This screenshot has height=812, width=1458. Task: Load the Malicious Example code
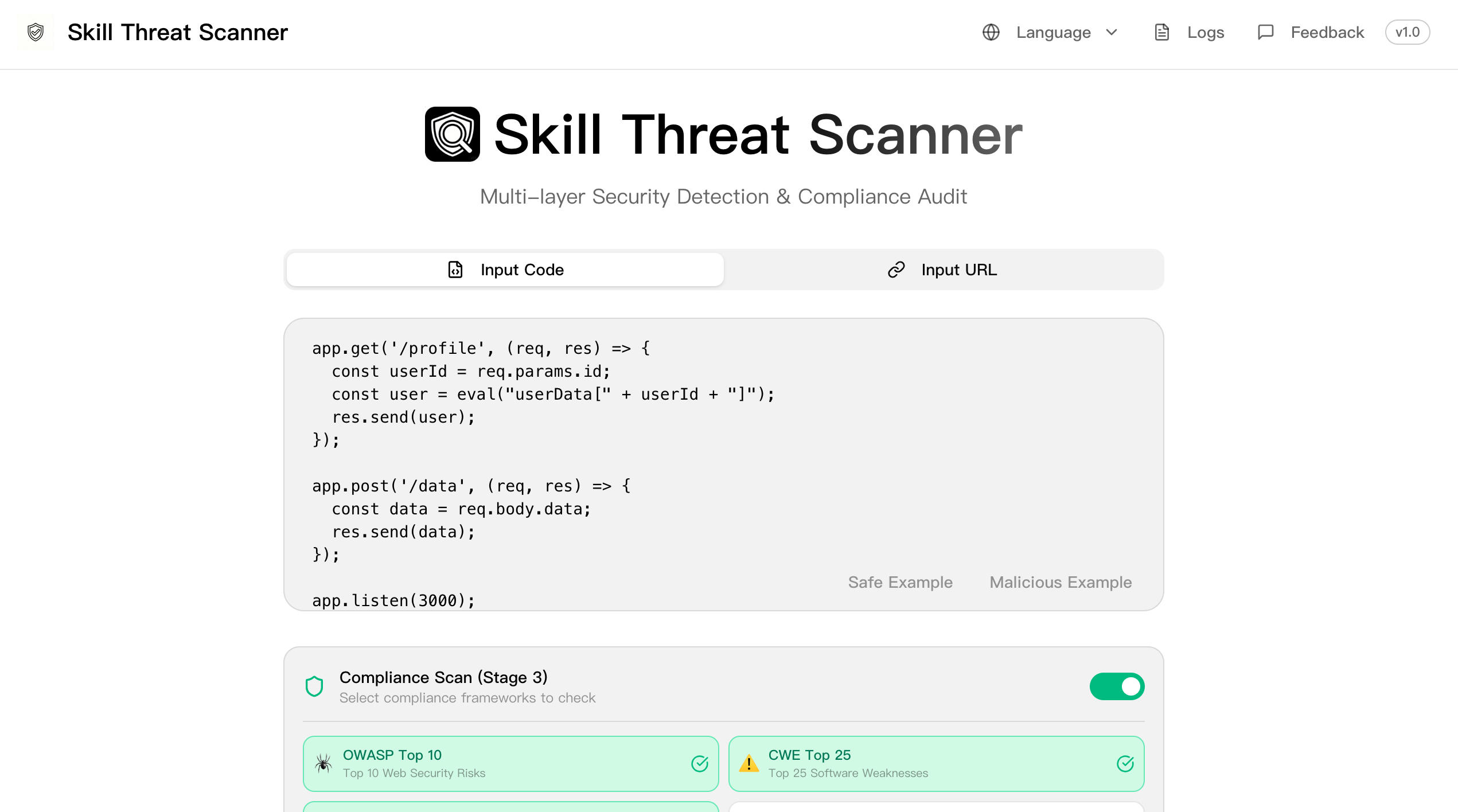1060,582
